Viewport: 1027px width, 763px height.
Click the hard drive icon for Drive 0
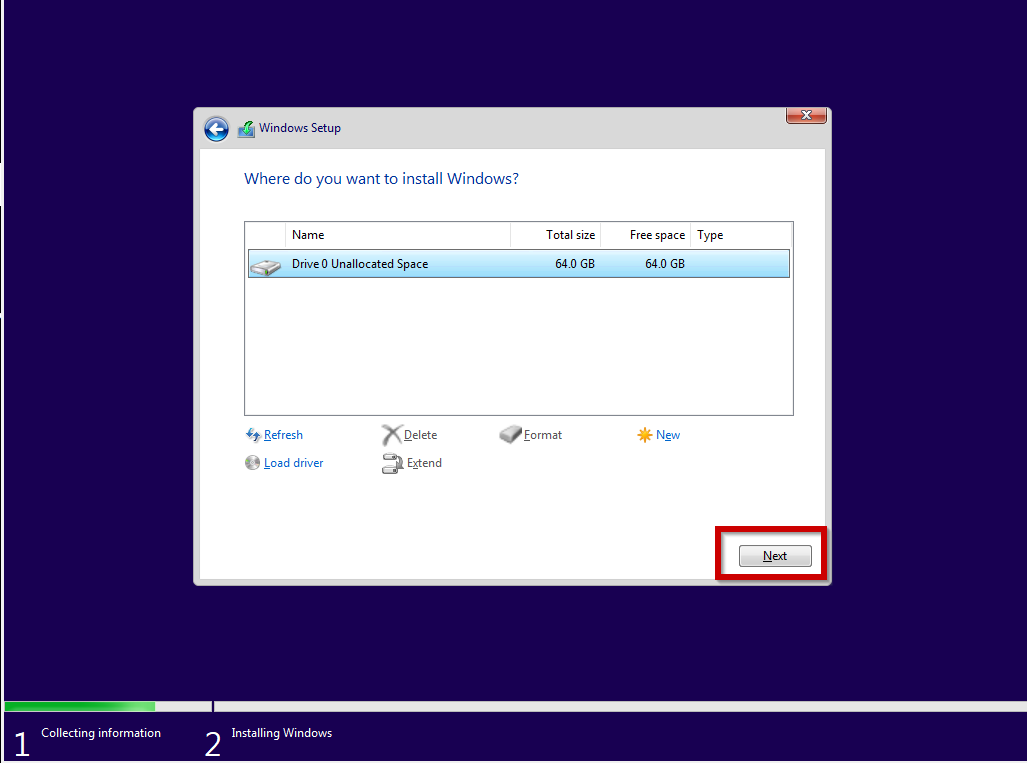point(265,267)
